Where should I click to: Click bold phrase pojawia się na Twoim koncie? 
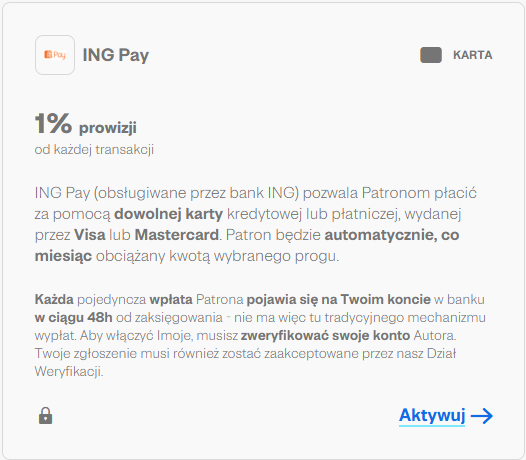(x=338, y=300)
